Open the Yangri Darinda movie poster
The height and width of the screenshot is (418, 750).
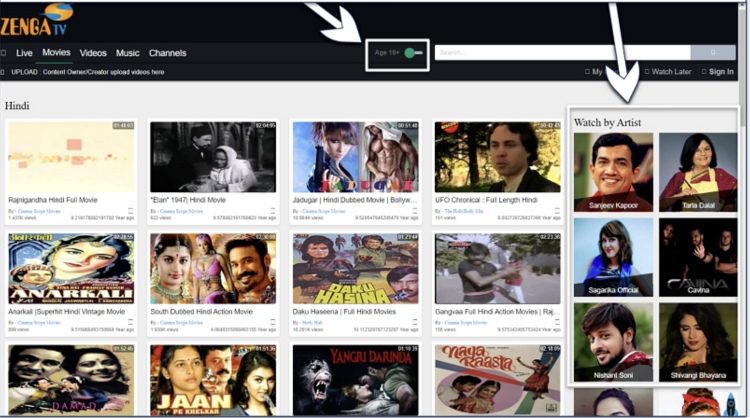pyautogui.click(x=355, y=380)
